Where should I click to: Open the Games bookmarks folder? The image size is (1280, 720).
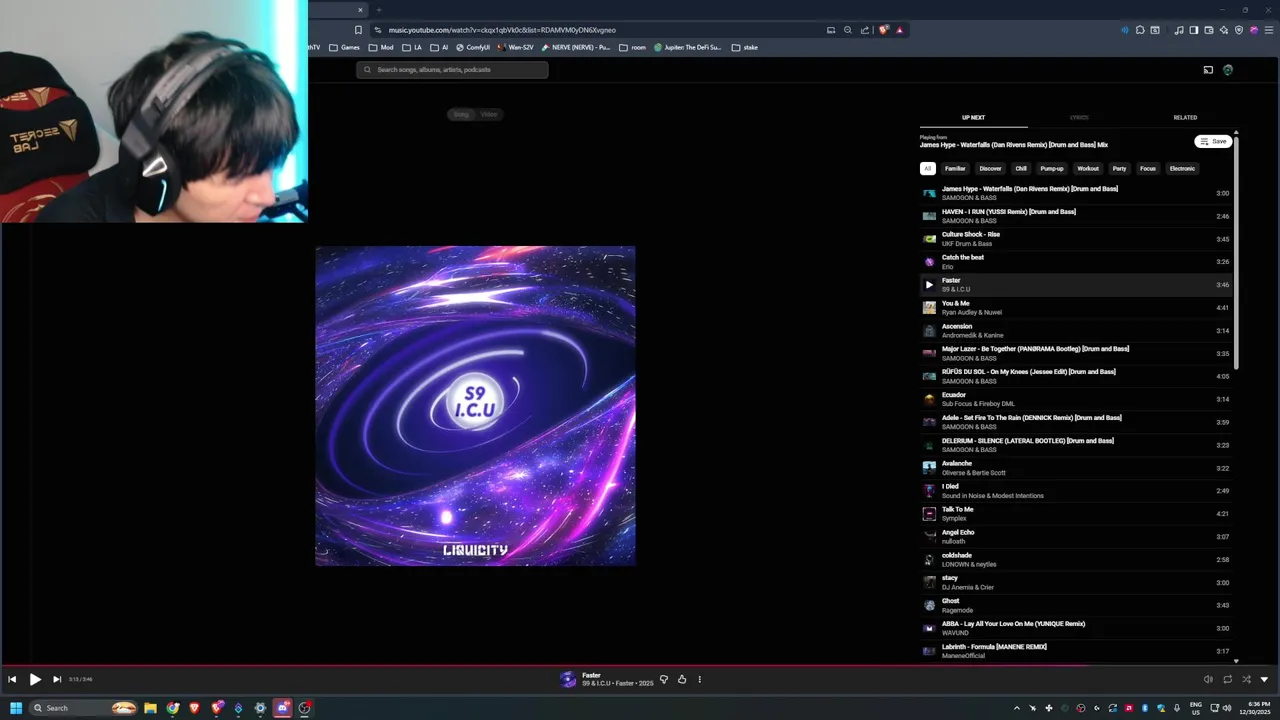click(x=344, y=47)
